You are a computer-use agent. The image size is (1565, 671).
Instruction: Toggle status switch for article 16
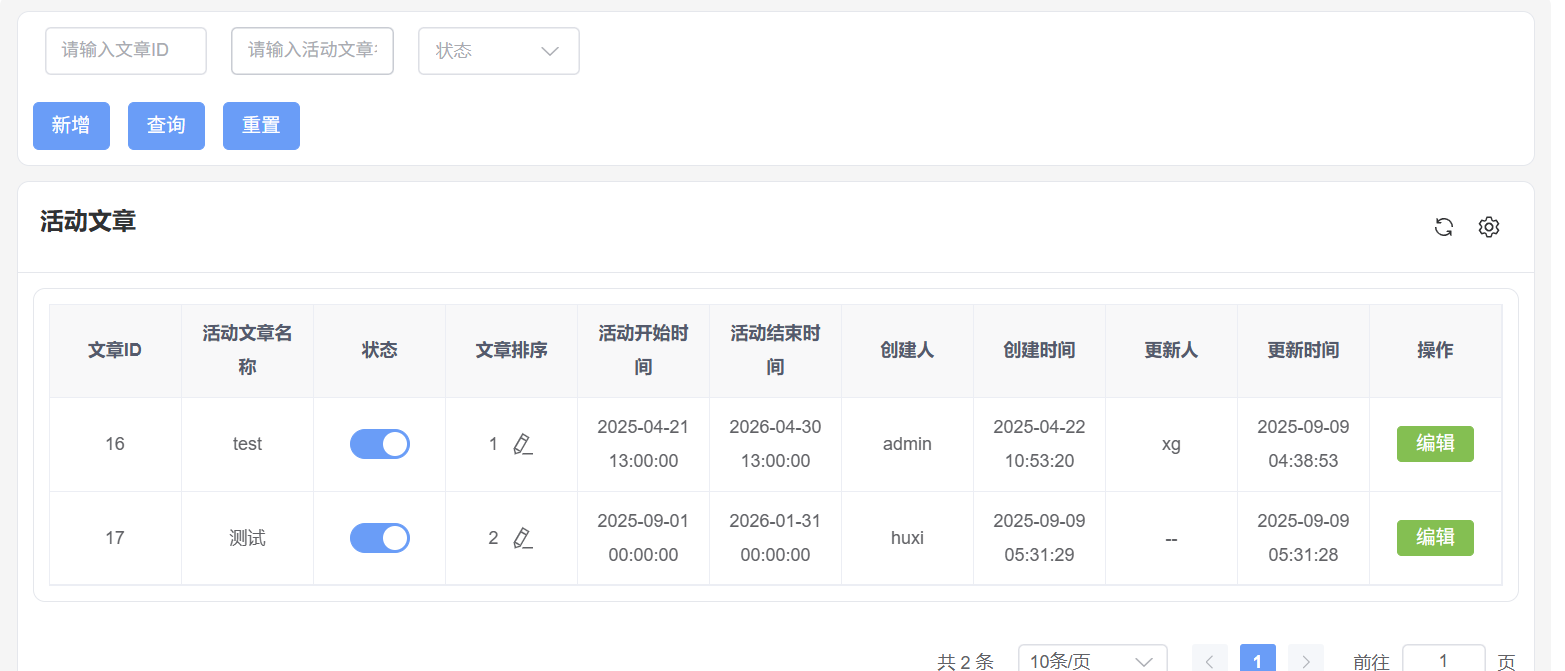pyautogui.click(x=380, y=444)
